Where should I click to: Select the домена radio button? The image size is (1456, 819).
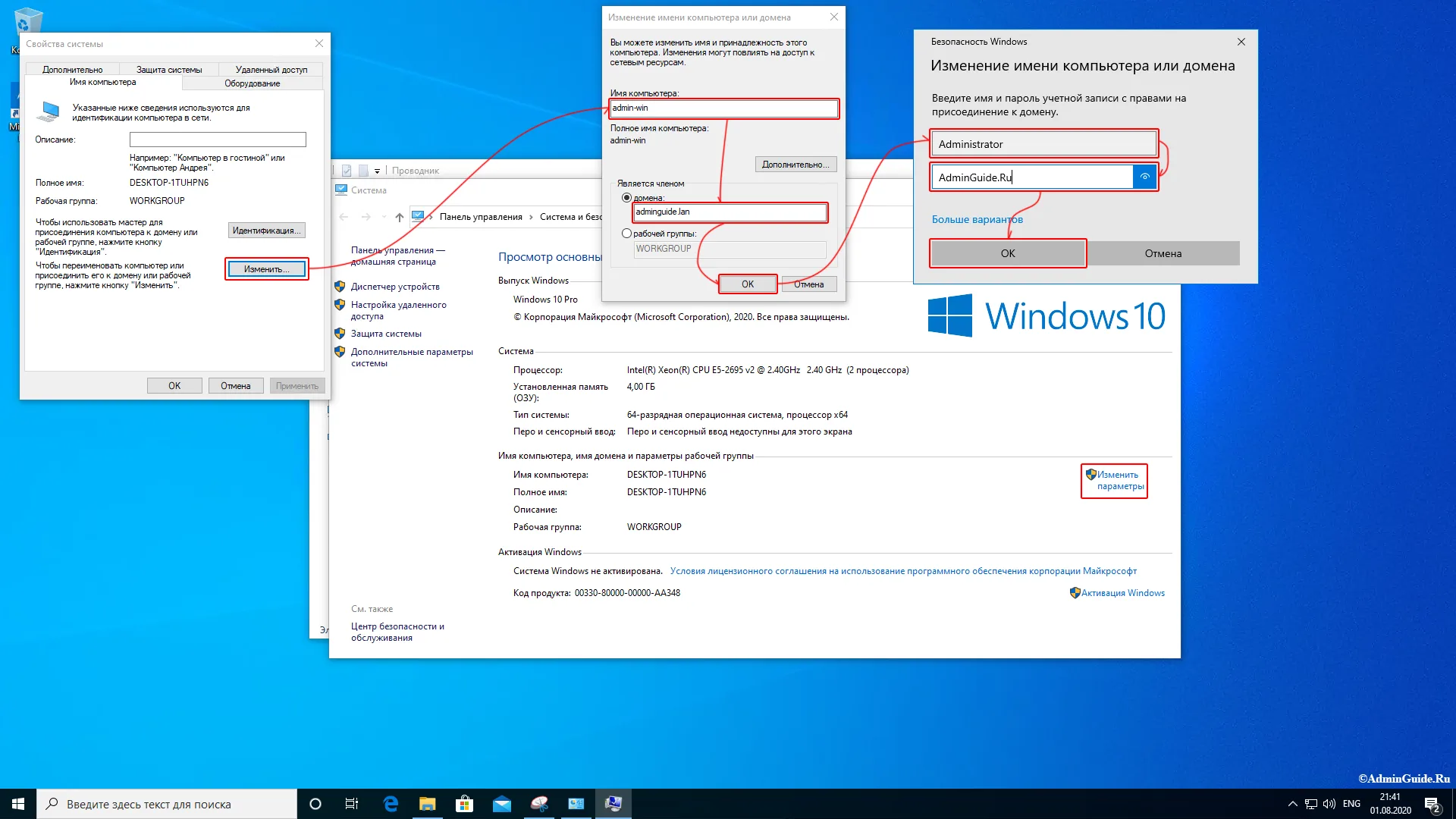626,198
